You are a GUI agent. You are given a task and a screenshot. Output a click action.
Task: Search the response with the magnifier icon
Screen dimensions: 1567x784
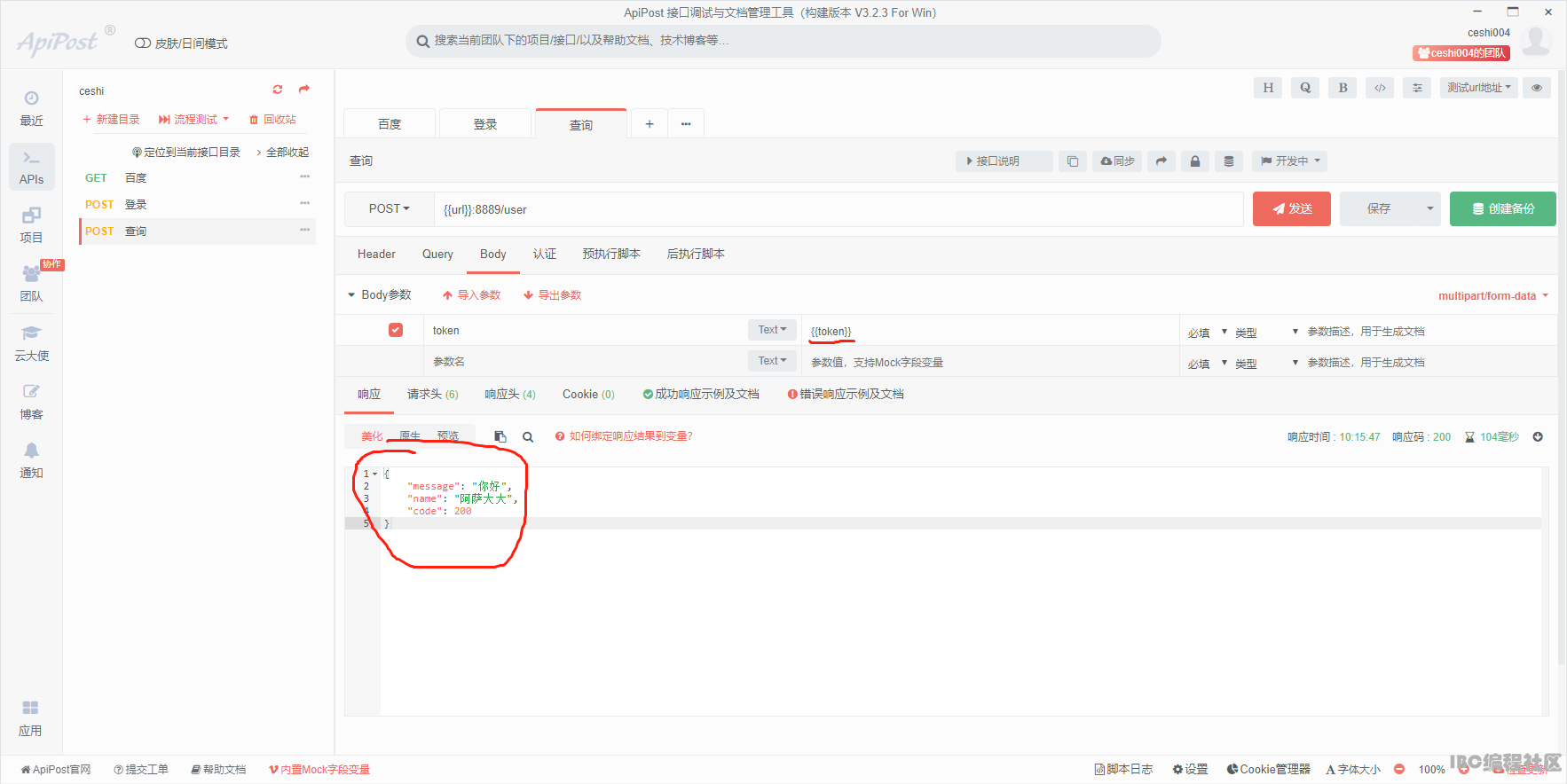528,436
